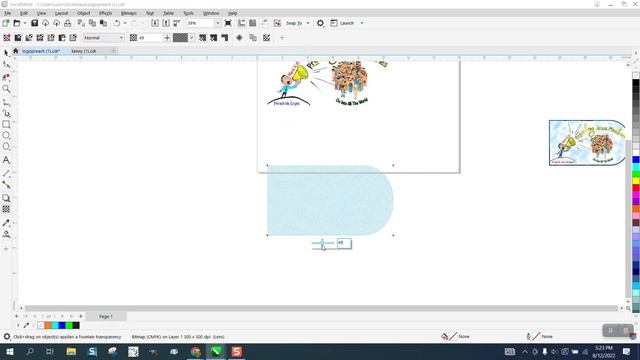Open Chrome from the Windows taskbar
Viewport: 640px width, 360px height.
click(x=196, y=352)
